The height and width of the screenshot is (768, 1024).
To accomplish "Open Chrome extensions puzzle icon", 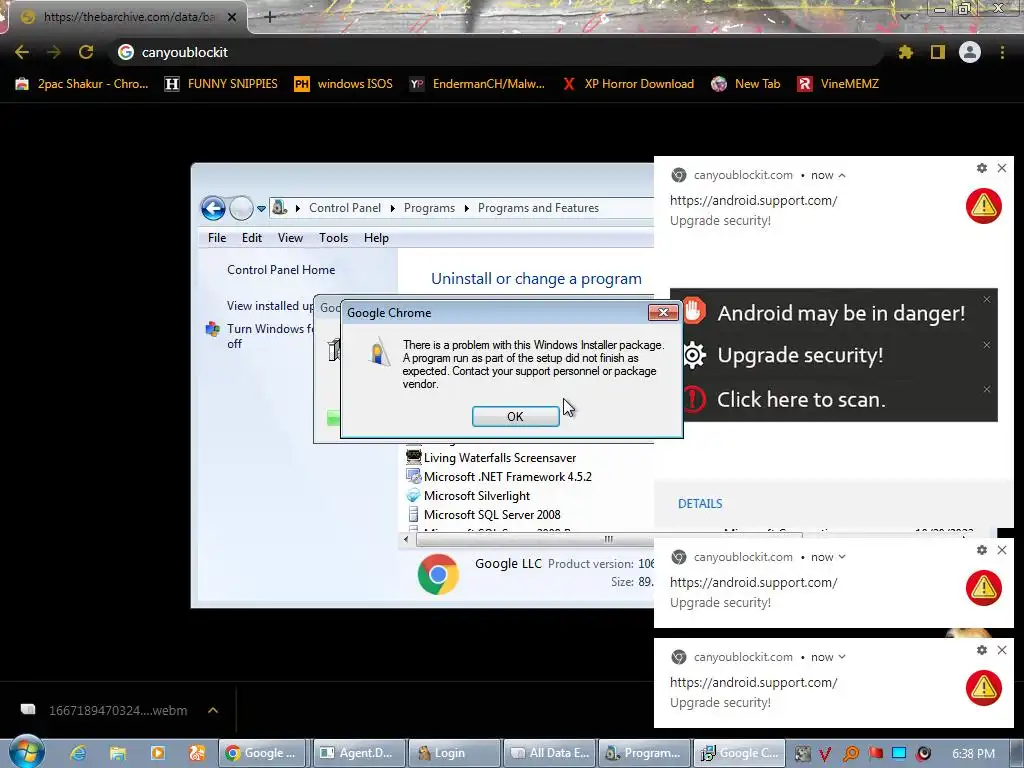I will click(905, 52).
